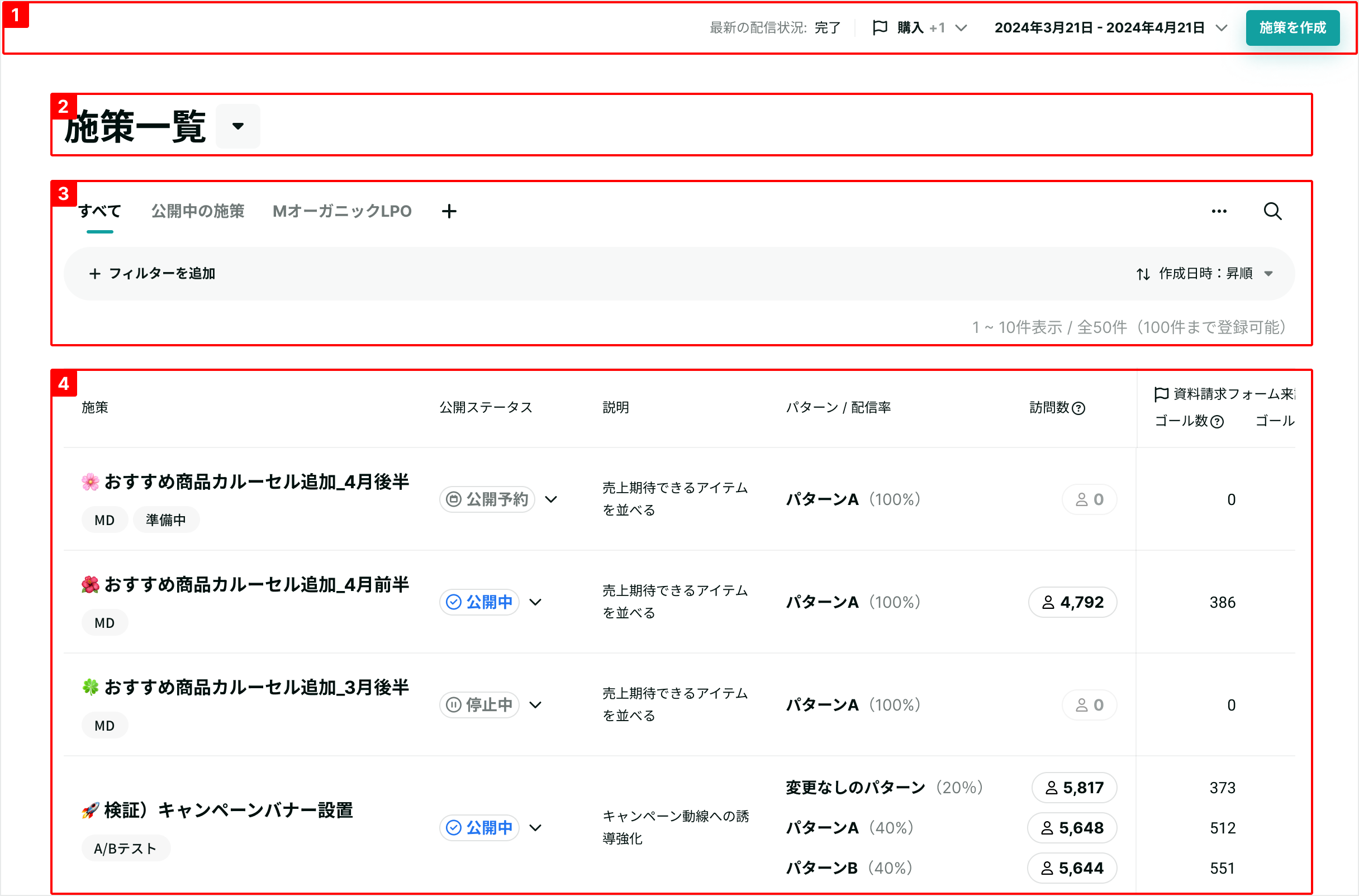Viewport: 1359px width, 896px height.
Task: Select the すべて tab
Action: pos(99,211)
